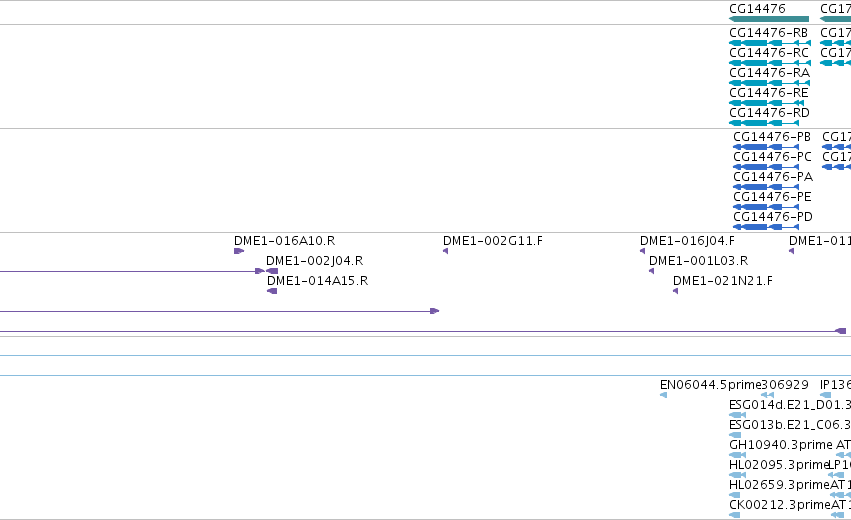This screenshot has height=520, width=851.
Task: Click the purple arrow glyph under DME1-016A10.R
Action: [239, 251]
